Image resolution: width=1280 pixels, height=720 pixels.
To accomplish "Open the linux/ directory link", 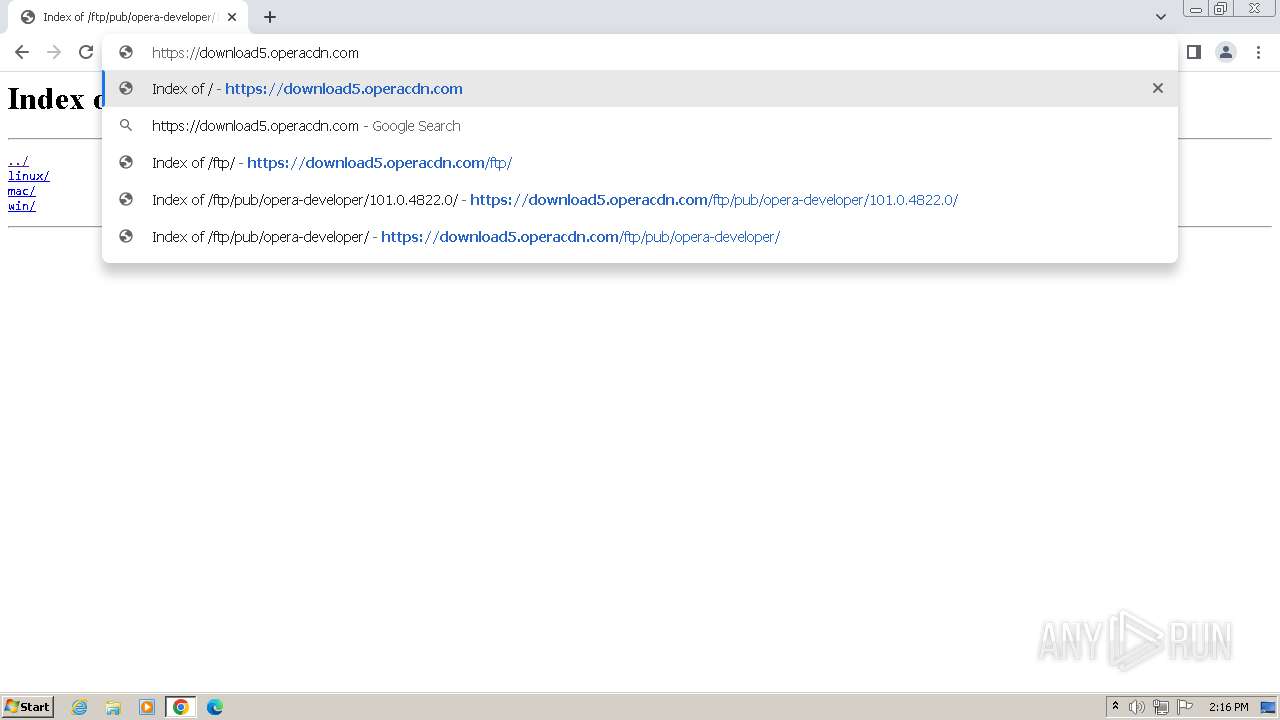I will tap(29, 176).
